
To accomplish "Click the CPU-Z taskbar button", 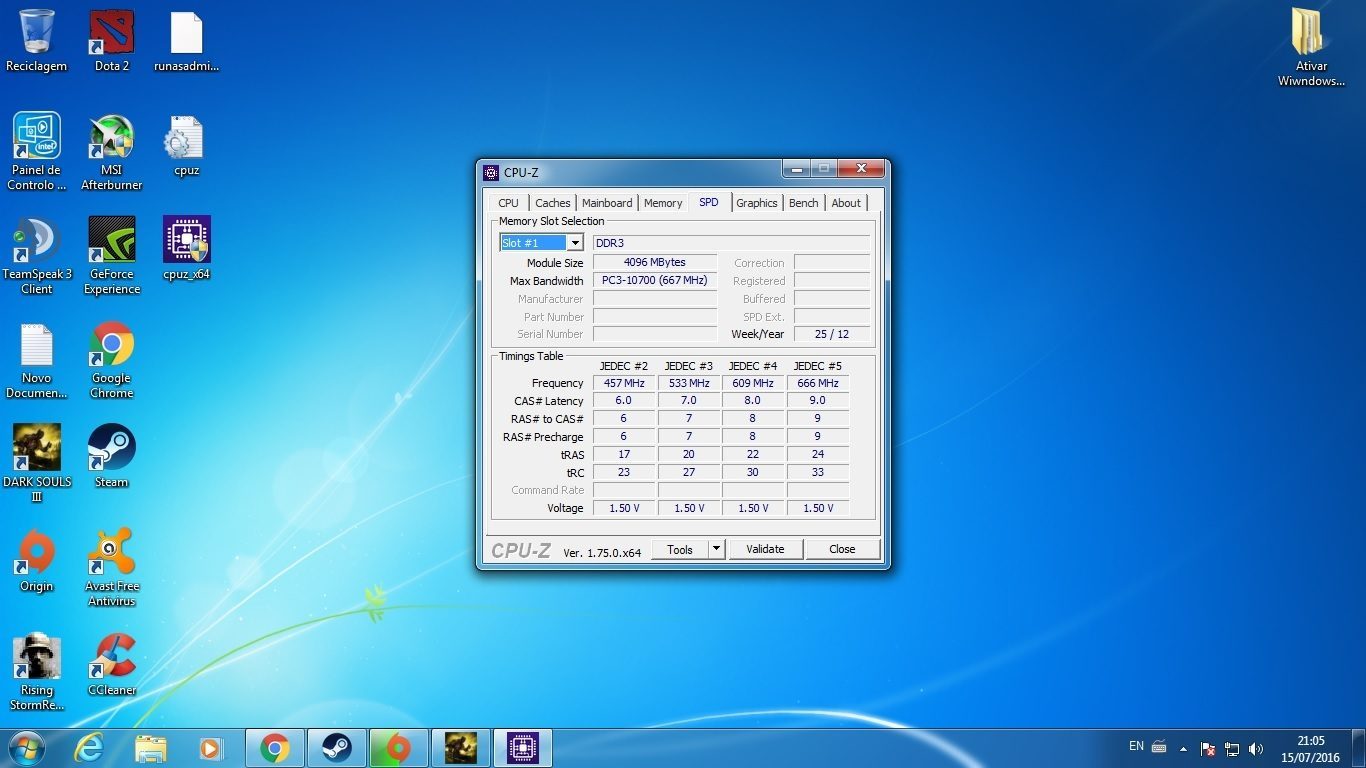I will pyautogui.click(x=523, y=748).
